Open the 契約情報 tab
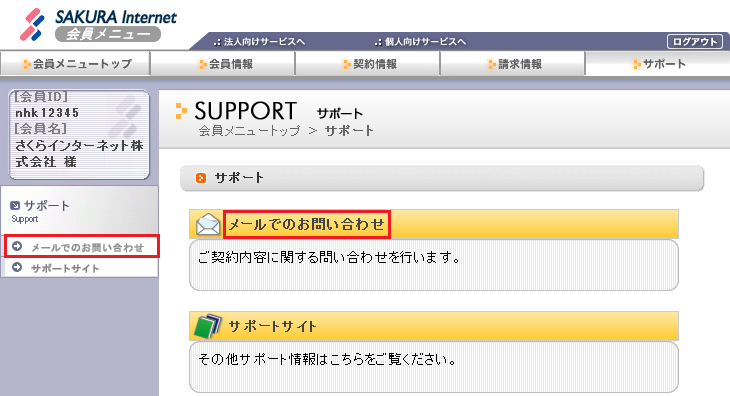Image resolution: width=730 pixels, height=396 pixels. coord(368,63)
